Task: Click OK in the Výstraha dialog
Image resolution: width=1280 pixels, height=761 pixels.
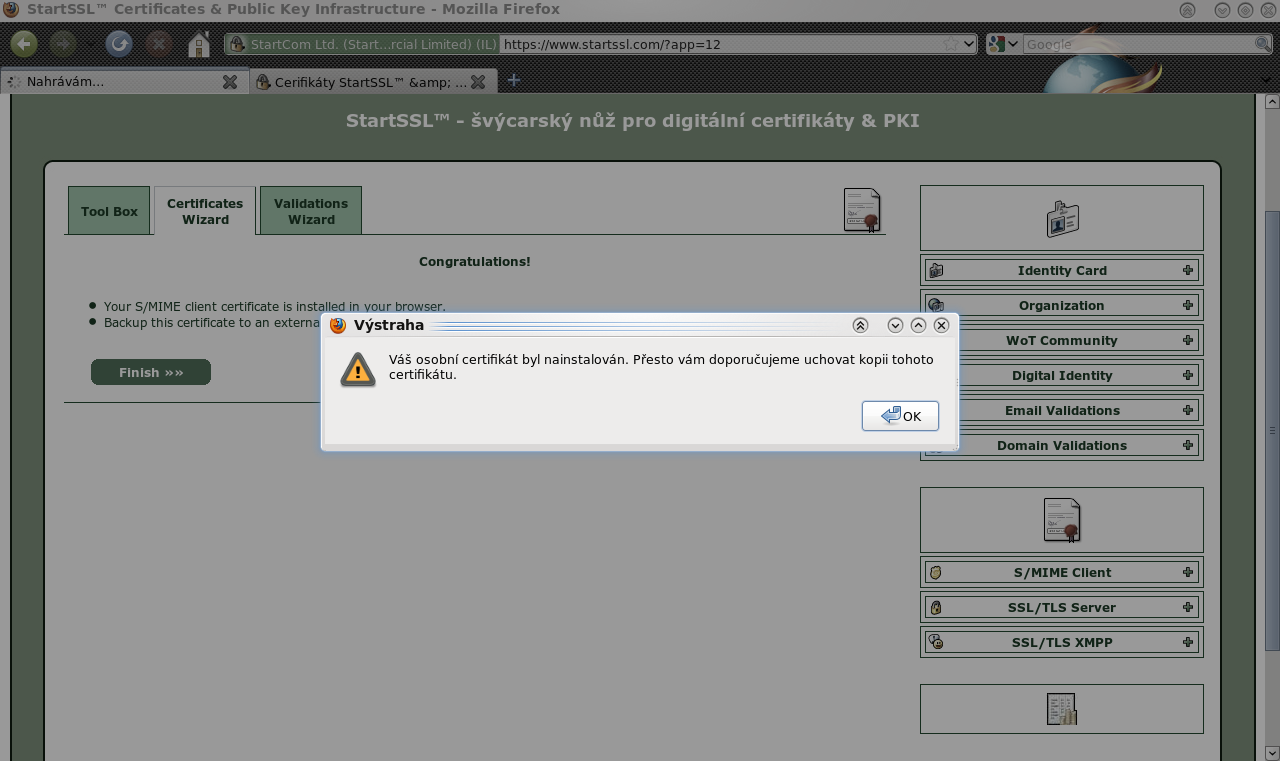Action: click(x=900, y=416)
